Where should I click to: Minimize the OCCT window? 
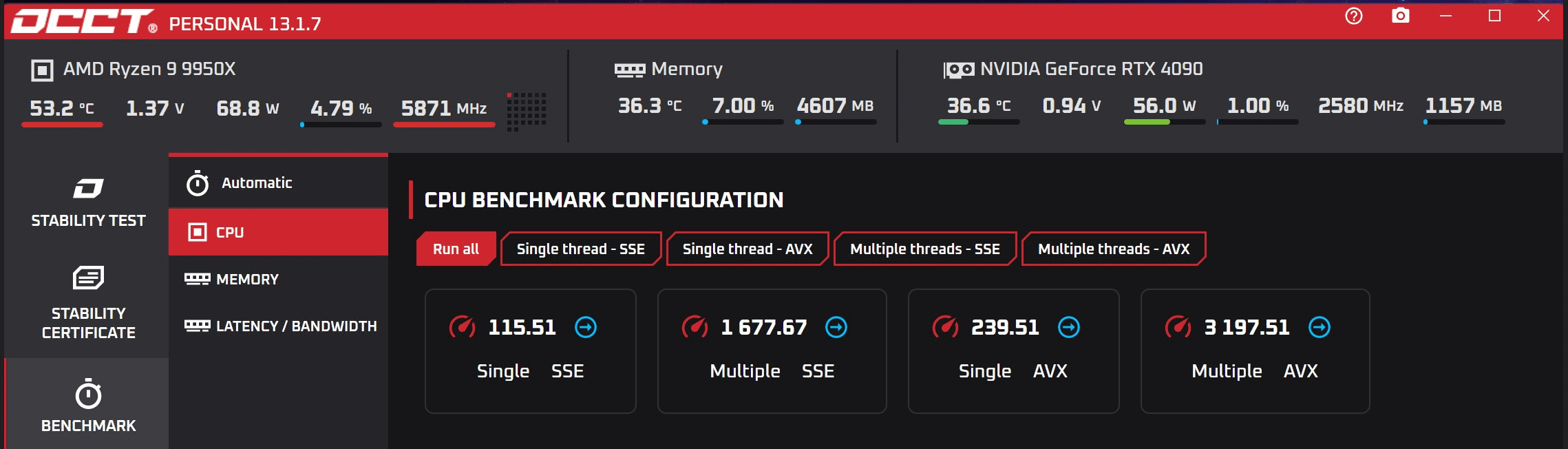pos(1445,16)
